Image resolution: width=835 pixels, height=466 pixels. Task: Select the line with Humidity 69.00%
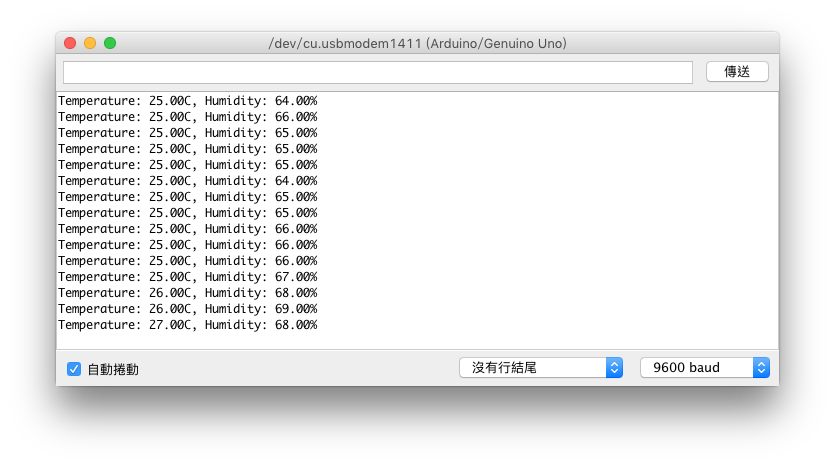(x=187, y=309)
